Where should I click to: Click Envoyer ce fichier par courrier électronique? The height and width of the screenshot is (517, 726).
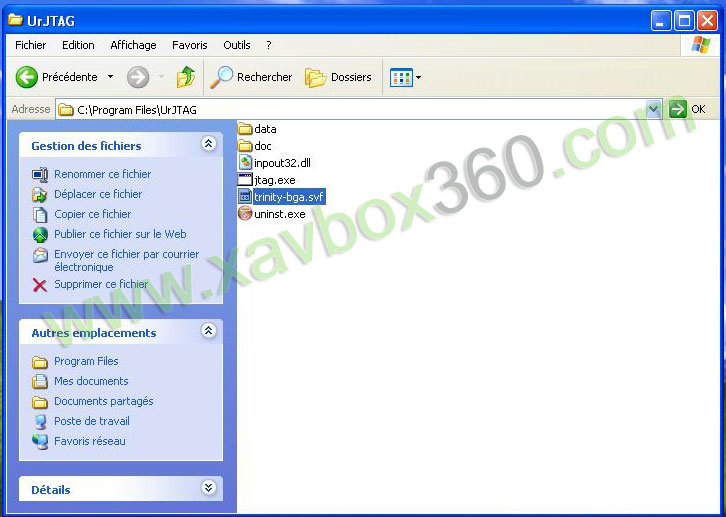point(126,261)
